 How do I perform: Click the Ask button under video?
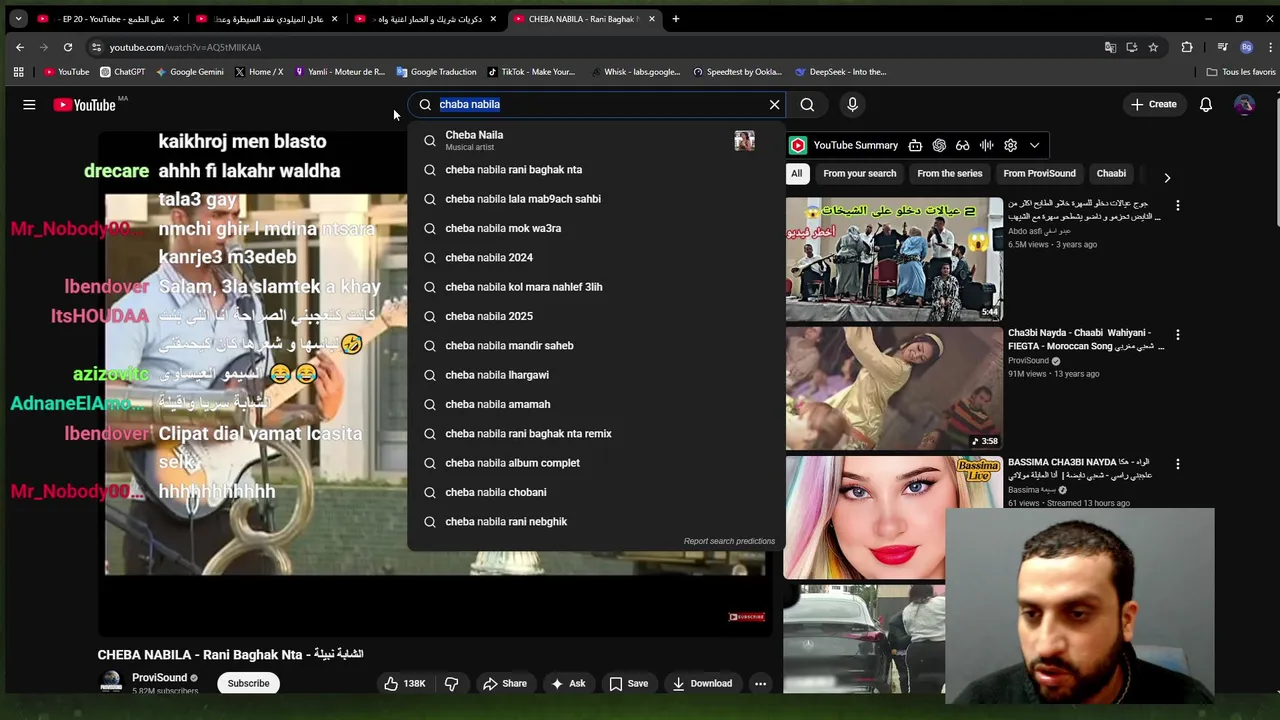click(567, 683)
